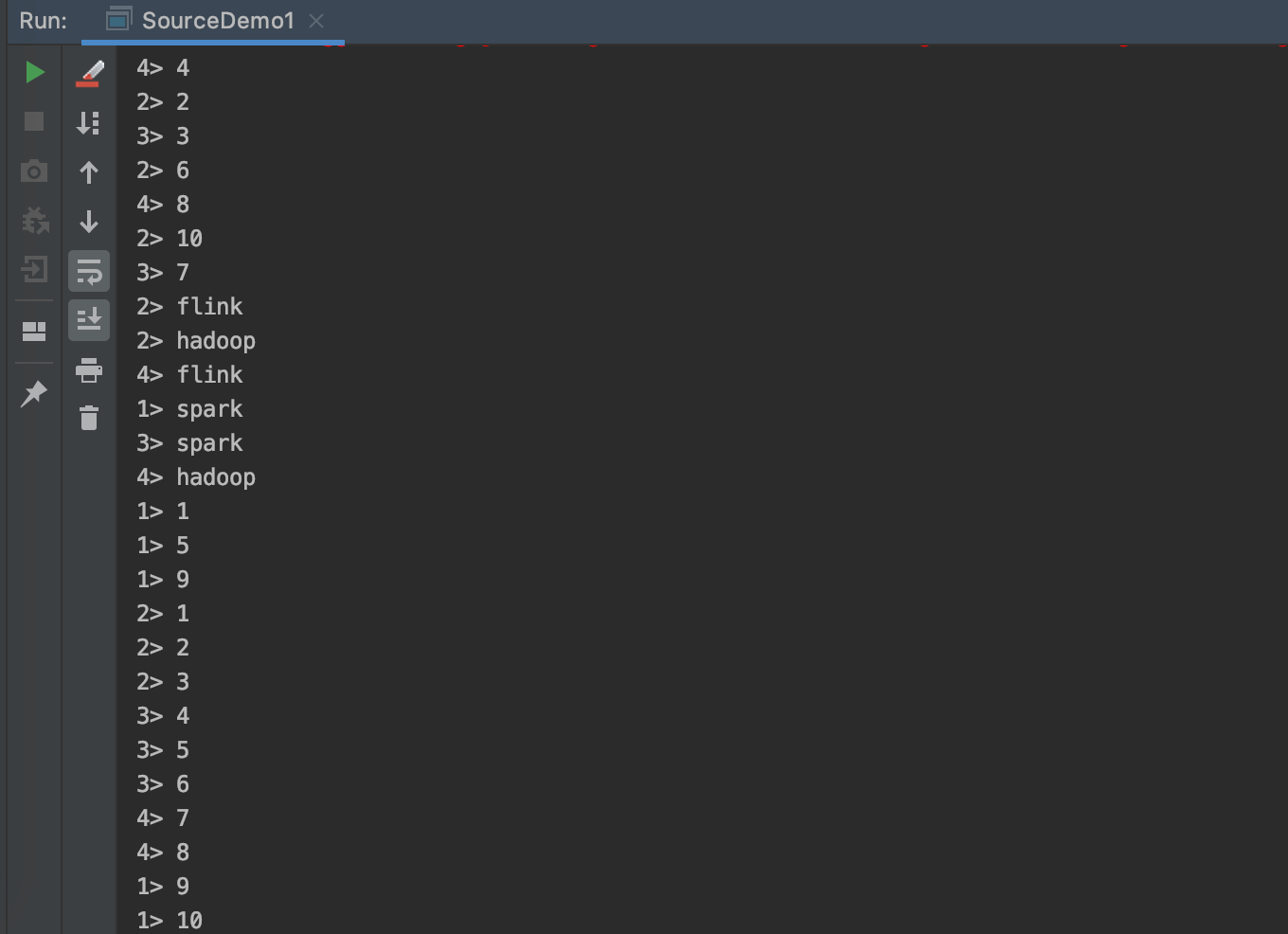Click the output line '1> 1'
1288x934 pixels.
point(163,511)
